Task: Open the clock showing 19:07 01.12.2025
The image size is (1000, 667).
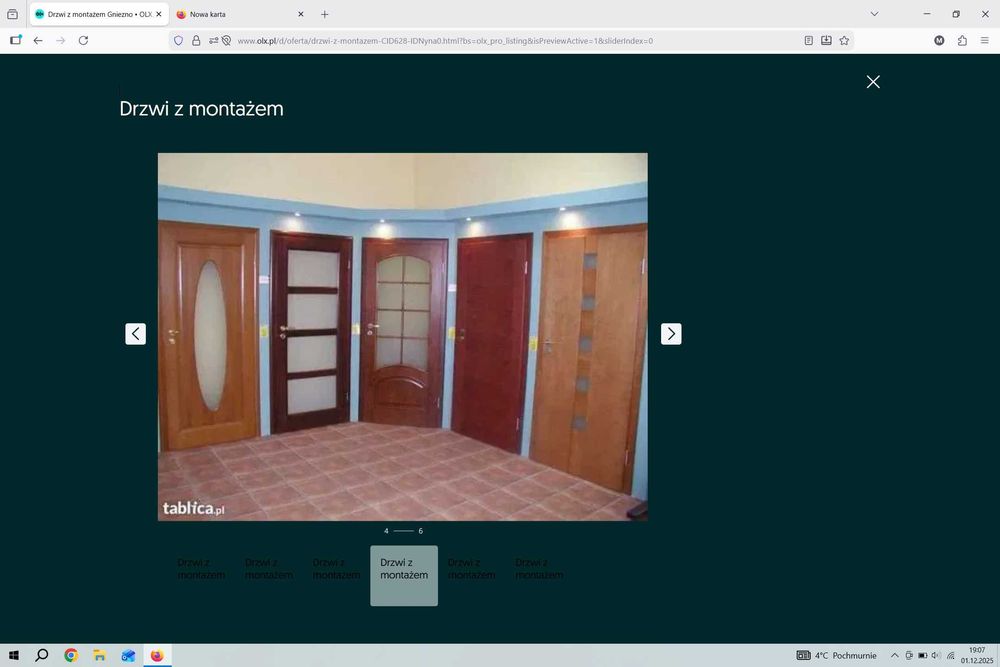Action: coord(977,656)
